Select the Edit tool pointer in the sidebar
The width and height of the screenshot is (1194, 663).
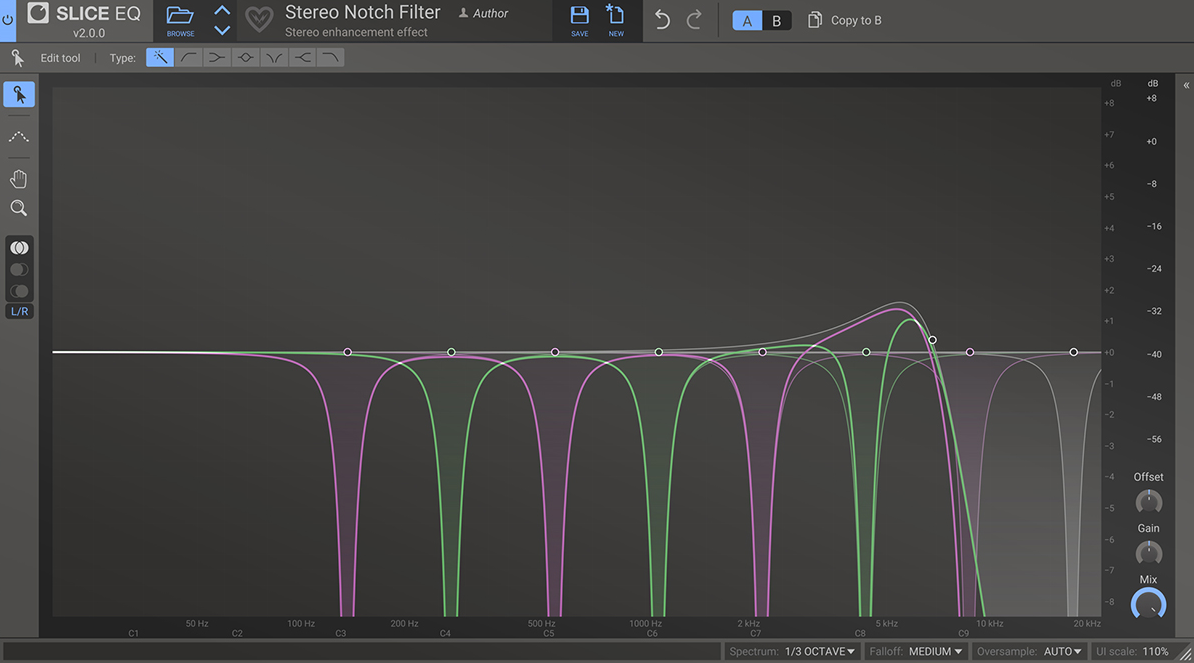[19, 93]
